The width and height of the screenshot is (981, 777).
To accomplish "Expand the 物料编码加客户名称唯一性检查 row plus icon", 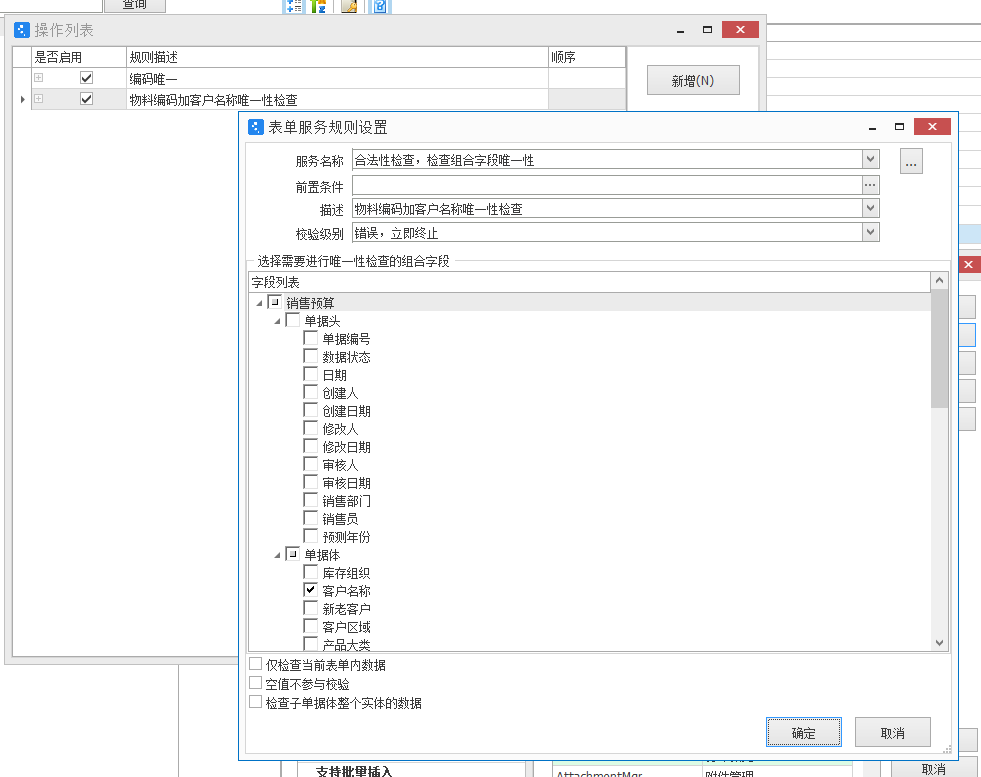I will [x=39, y=99].
